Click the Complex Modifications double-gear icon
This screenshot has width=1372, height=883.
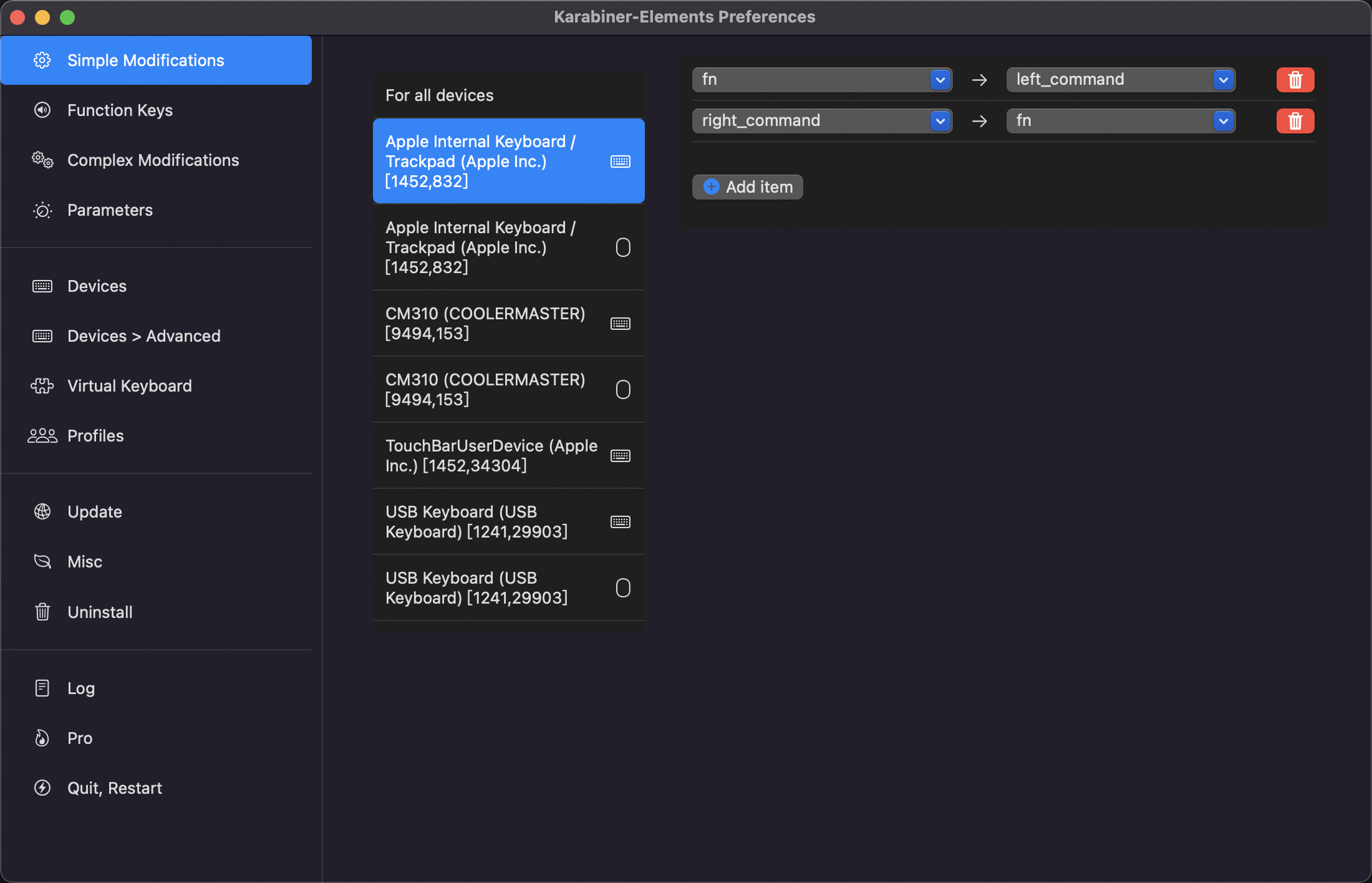pos(42,160)
